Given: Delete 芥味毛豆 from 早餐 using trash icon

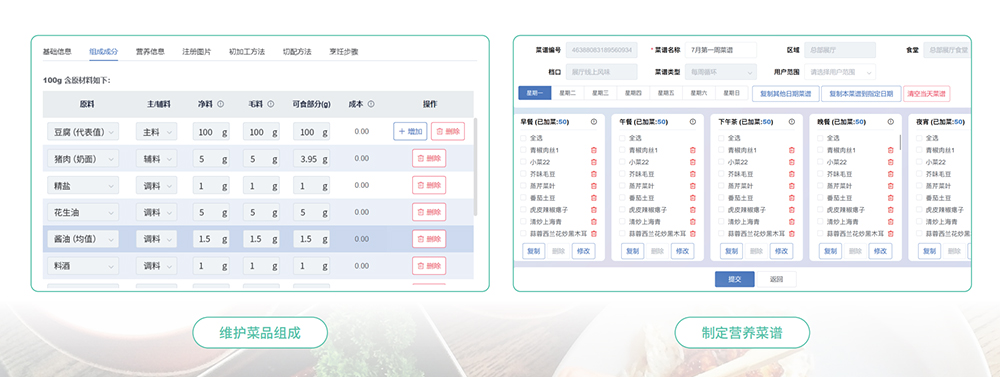Looking at the screenshot, I should click(x=594, y=174).
